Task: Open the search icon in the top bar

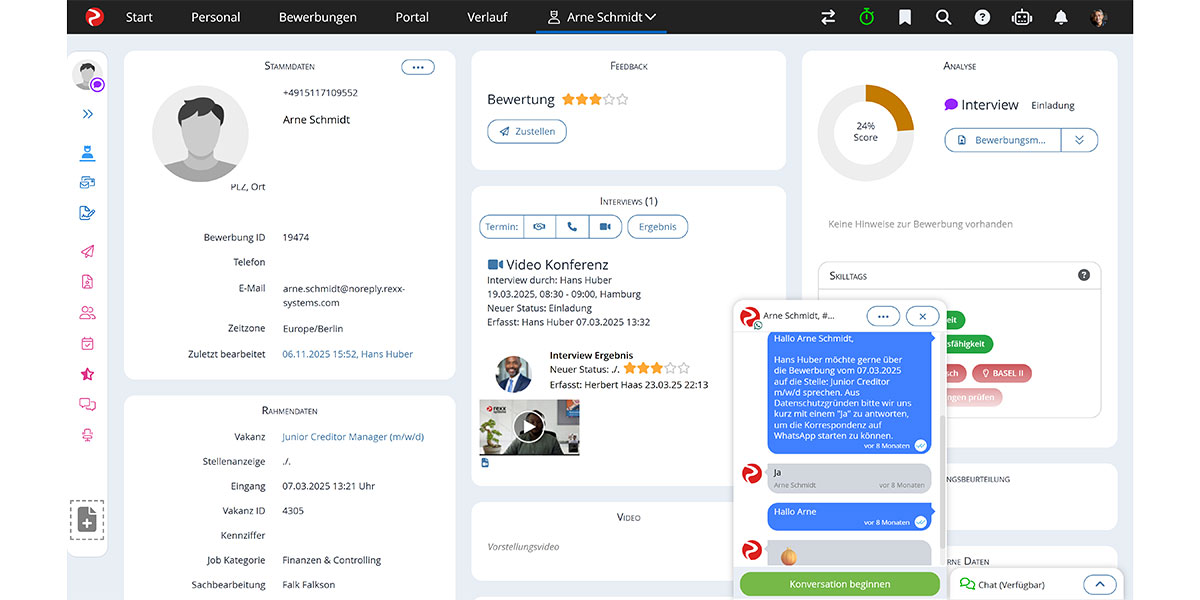Action: (944, 16)
